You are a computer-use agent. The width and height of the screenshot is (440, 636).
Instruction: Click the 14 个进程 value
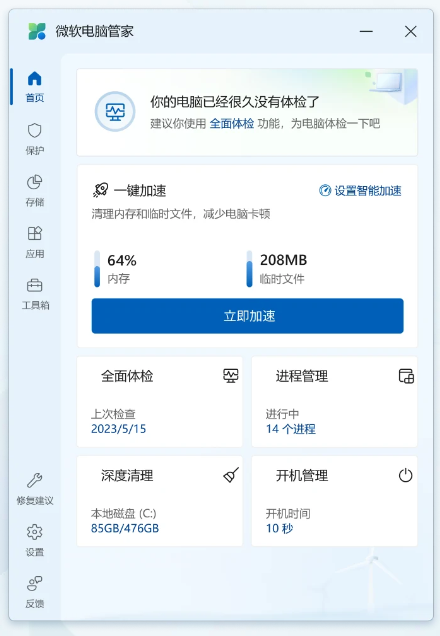[x=291, y=429]
